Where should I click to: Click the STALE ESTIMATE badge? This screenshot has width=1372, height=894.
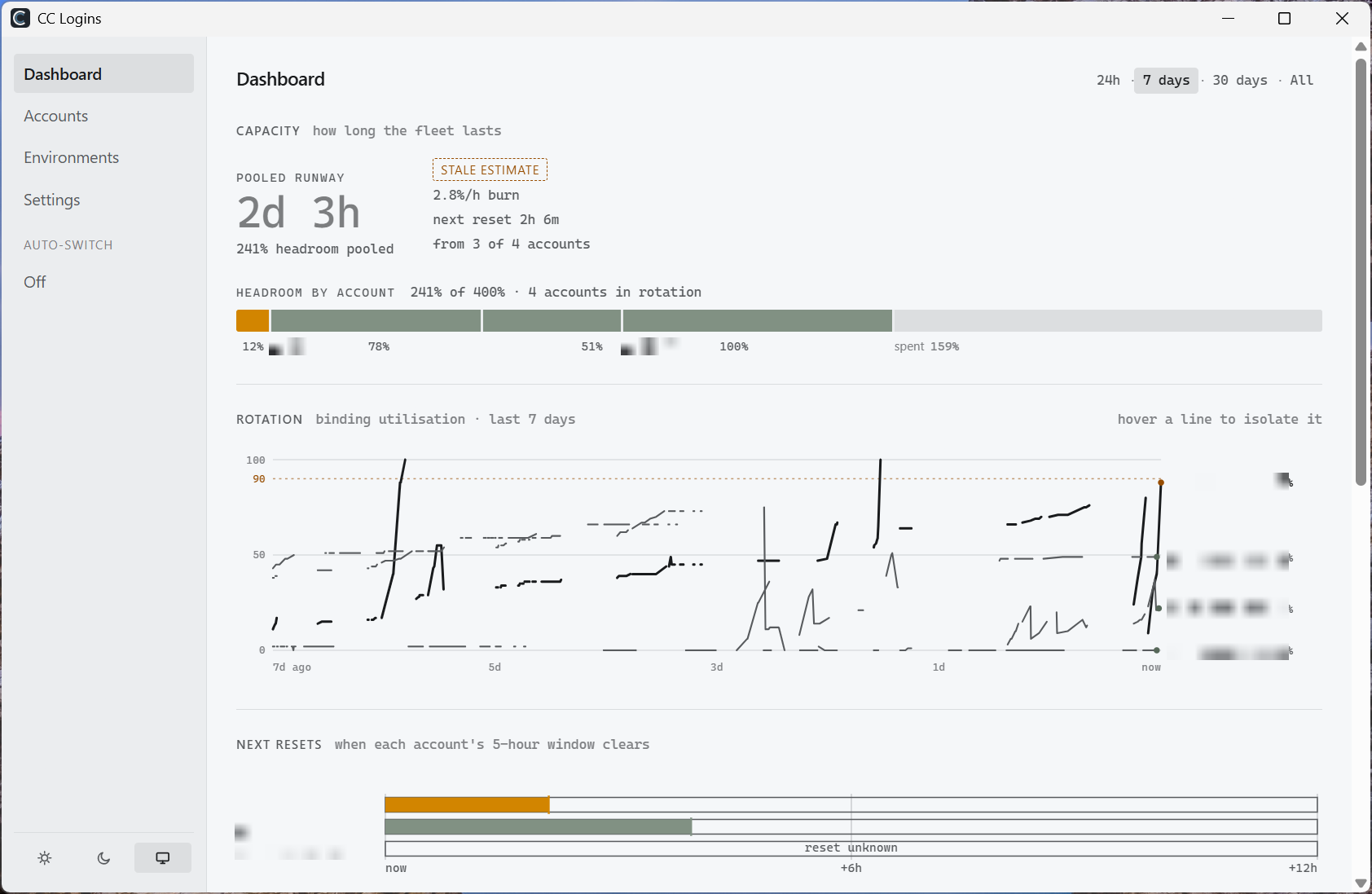[x=490, y=170]
